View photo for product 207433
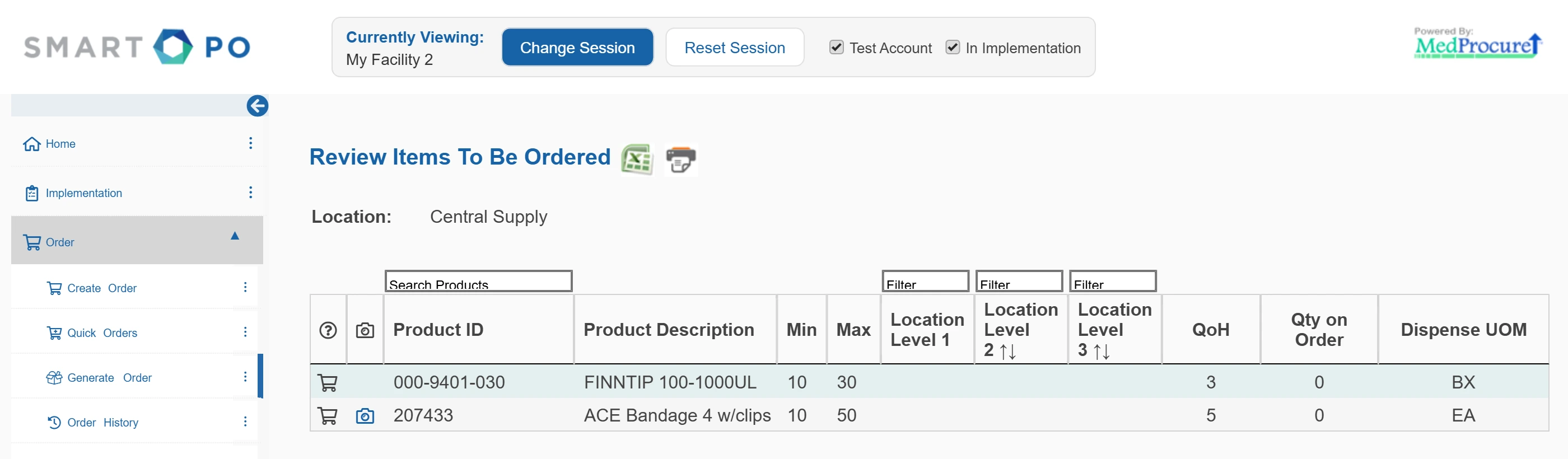Image resolution: width=1568 pixels, height=459 pixels. click(x=365, y=416)
